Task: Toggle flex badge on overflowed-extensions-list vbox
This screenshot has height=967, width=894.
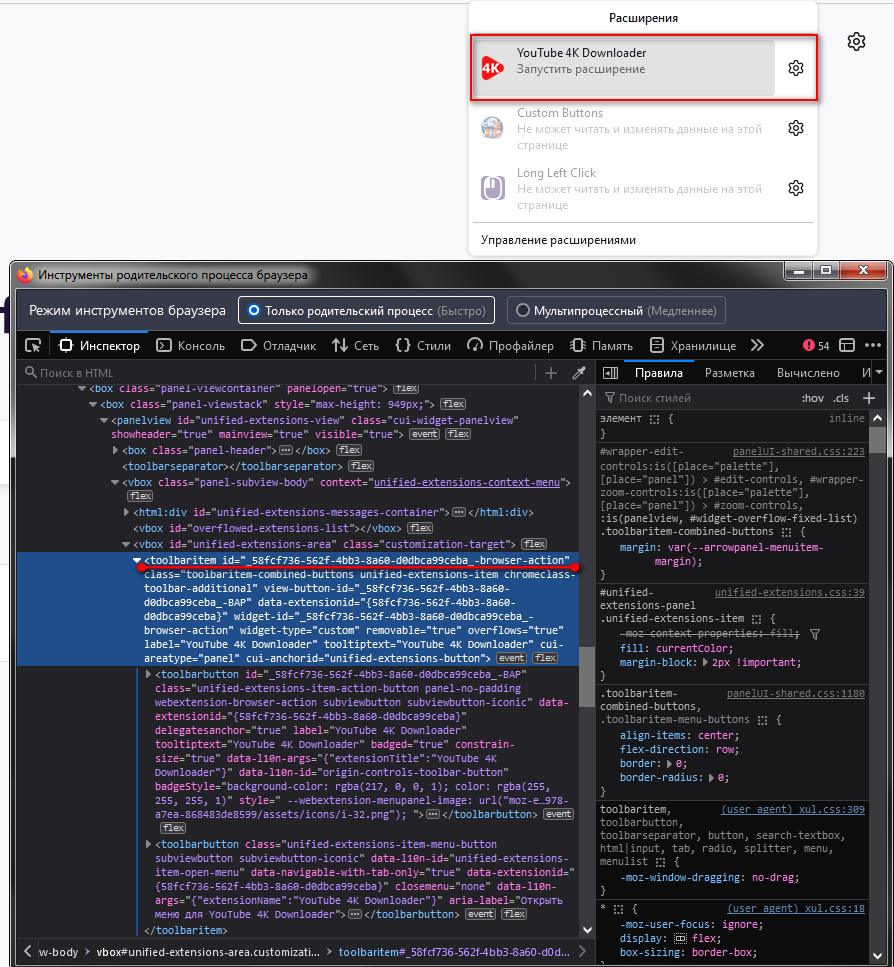Action: (420, 528)
